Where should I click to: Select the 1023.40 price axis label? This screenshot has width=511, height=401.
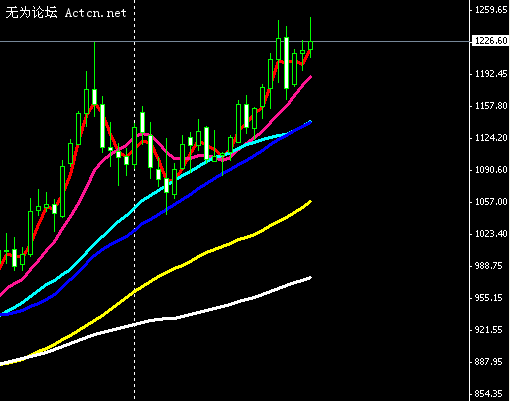491,234
